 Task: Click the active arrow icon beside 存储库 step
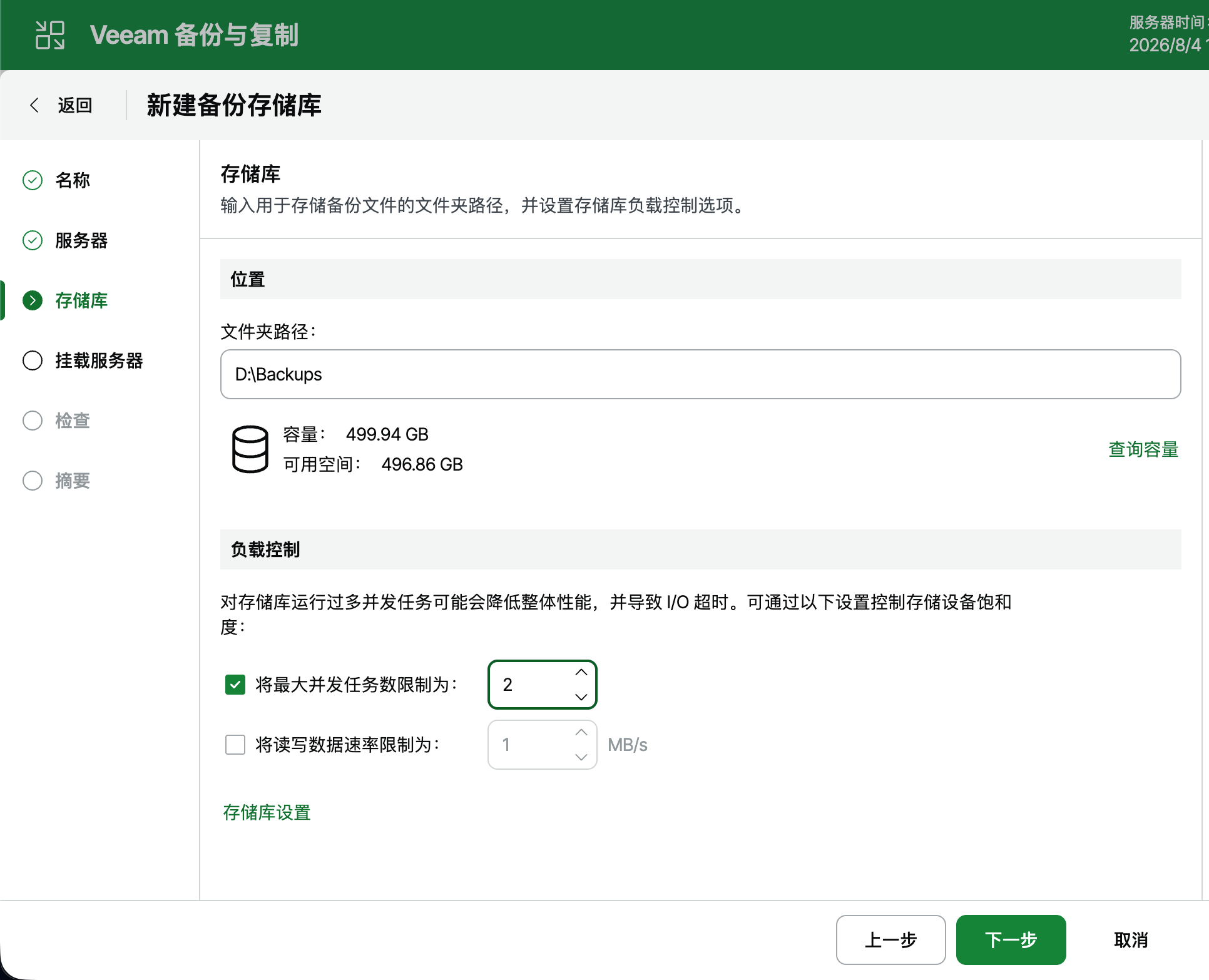tap(33, 300)
